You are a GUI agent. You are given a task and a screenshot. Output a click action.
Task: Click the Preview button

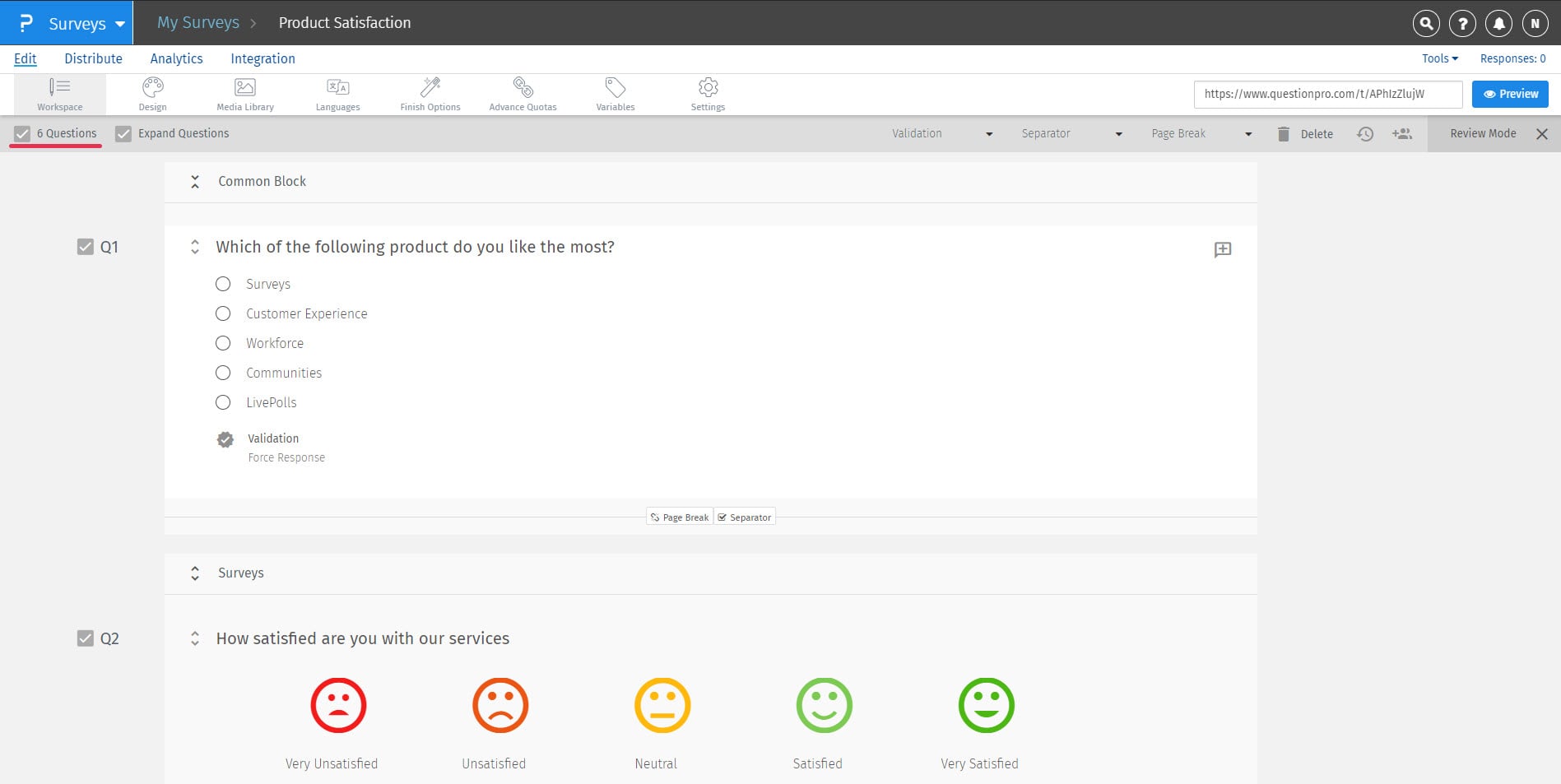[1509, 93]
